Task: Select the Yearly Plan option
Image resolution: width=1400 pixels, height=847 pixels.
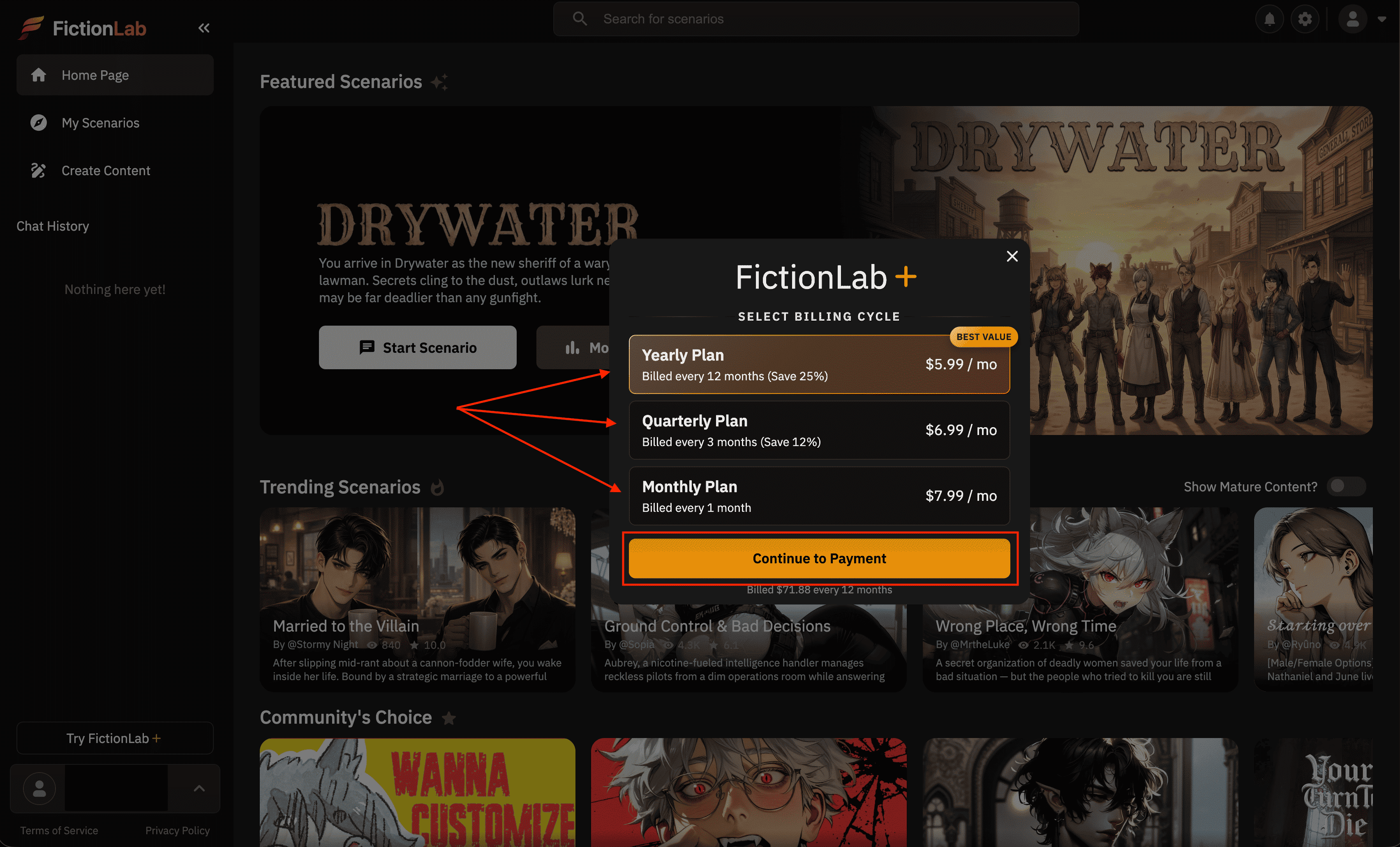Action: click(x=819, y=364)
